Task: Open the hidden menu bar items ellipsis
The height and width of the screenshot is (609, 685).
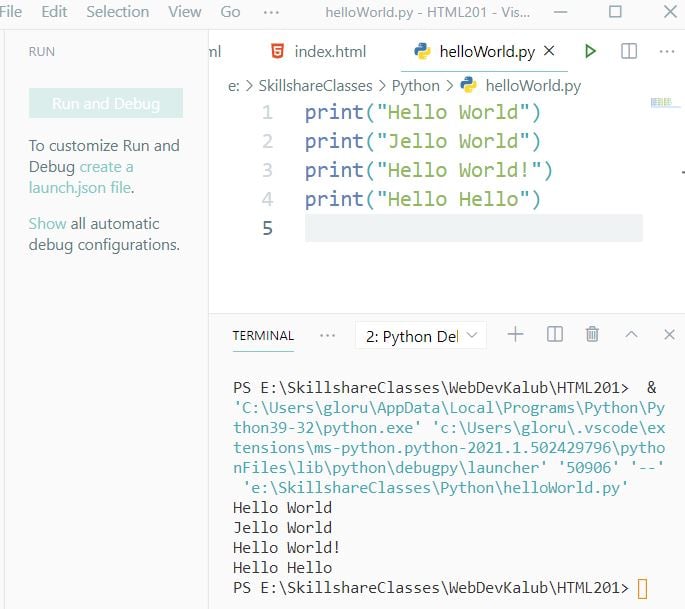Action: pyautogui.click(x=271, y=12)
